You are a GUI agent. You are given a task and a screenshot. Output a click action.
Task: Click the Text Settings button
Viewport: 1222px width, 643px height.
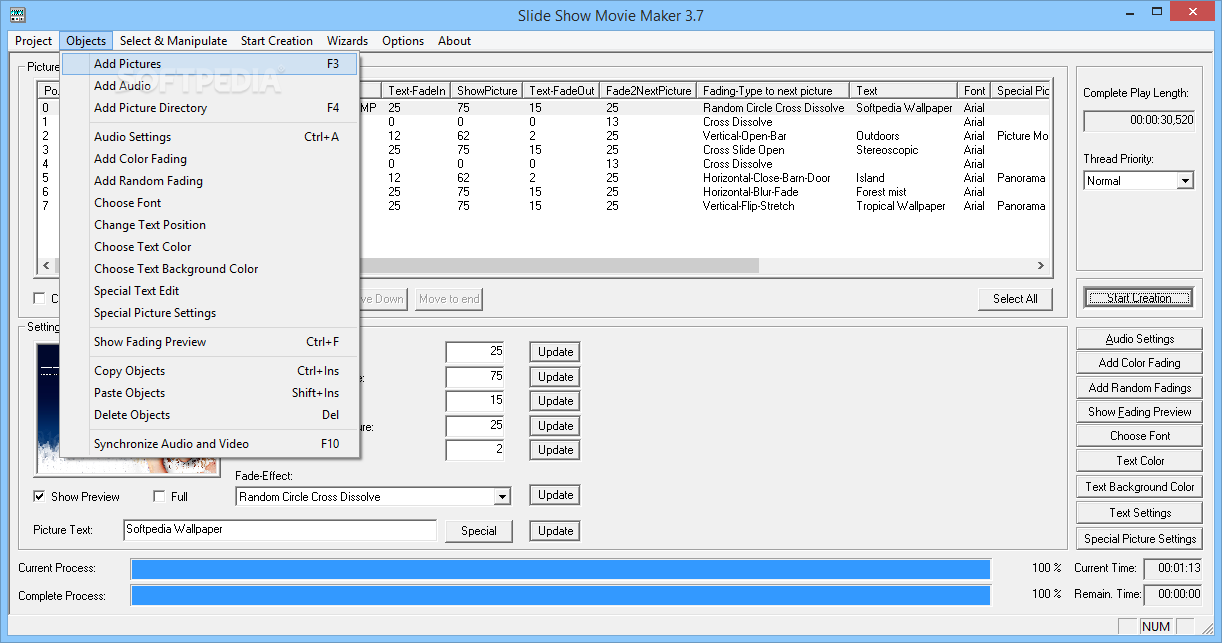tap(1140, 513)
